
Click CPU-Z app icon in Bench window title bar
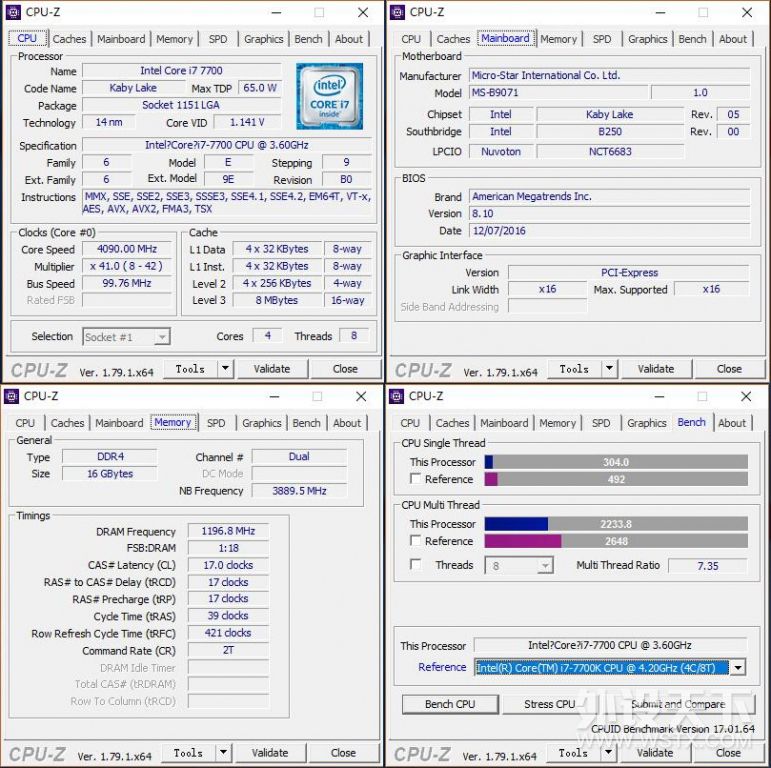click(x=396, y=396)
